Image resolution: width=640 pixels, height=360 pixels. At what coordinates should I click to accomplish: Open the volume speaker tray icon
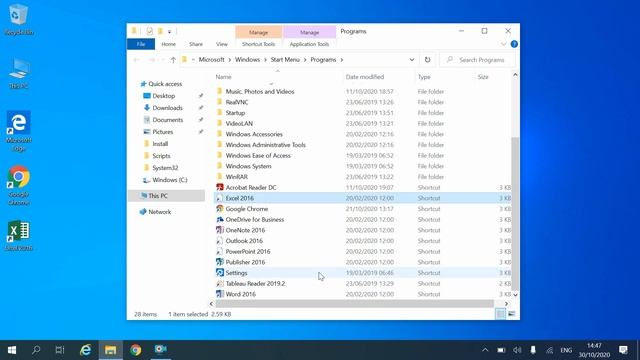517,350
